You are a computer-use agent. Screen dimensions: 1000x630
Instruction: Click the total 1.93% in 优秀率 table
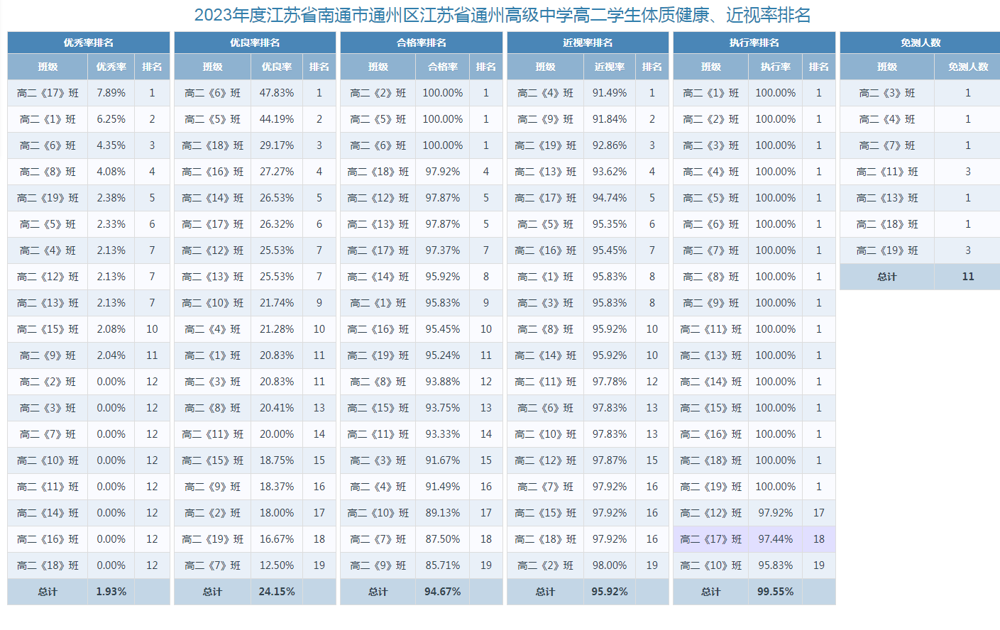pyautogui.click(x=111, y=591)
